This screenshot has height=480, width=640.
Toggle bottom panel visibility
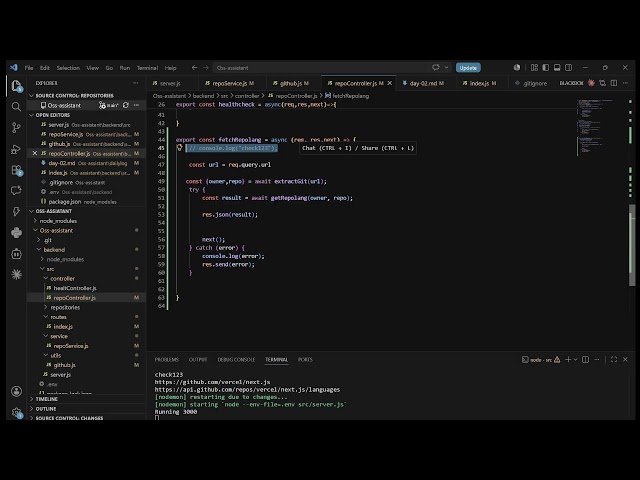(557, 68)
